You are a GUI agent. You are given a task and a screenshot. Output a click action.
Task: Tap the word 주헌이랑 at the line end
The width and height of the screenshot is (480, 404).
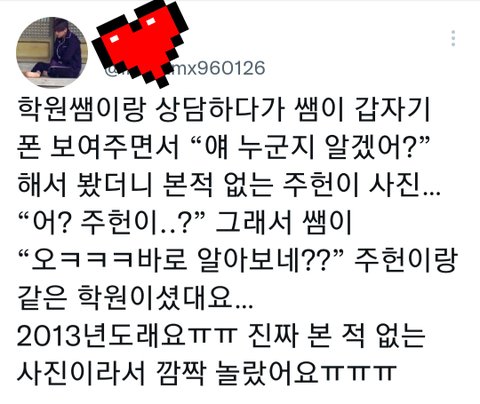[x=405, y=259]
